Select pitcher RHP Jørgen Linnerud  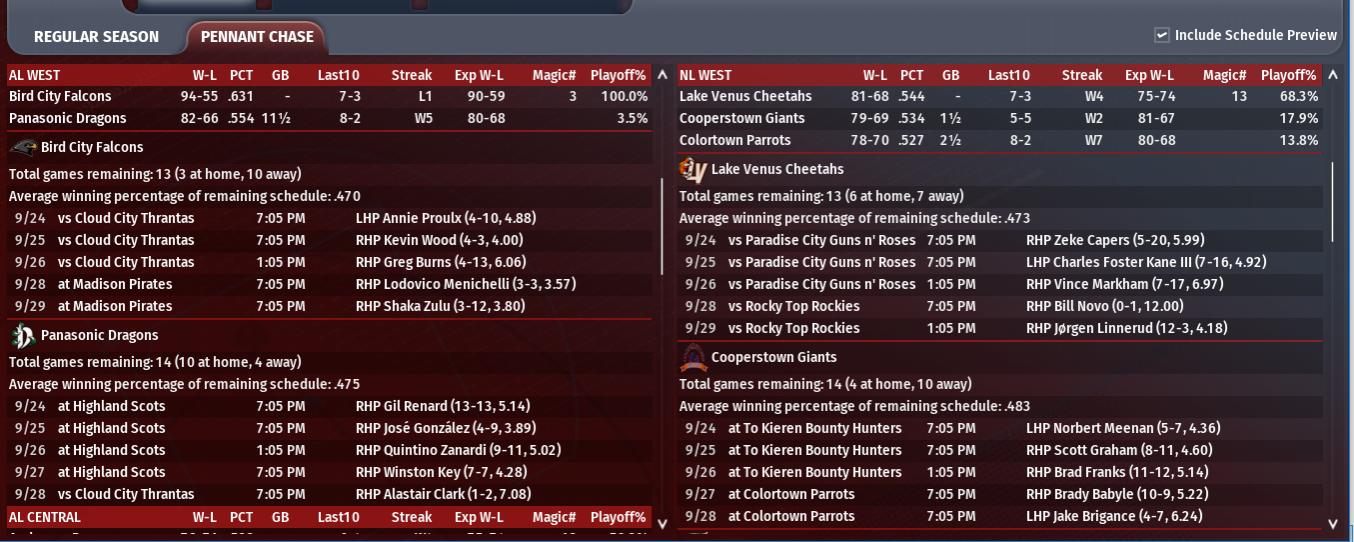[x=1127, y=329]
